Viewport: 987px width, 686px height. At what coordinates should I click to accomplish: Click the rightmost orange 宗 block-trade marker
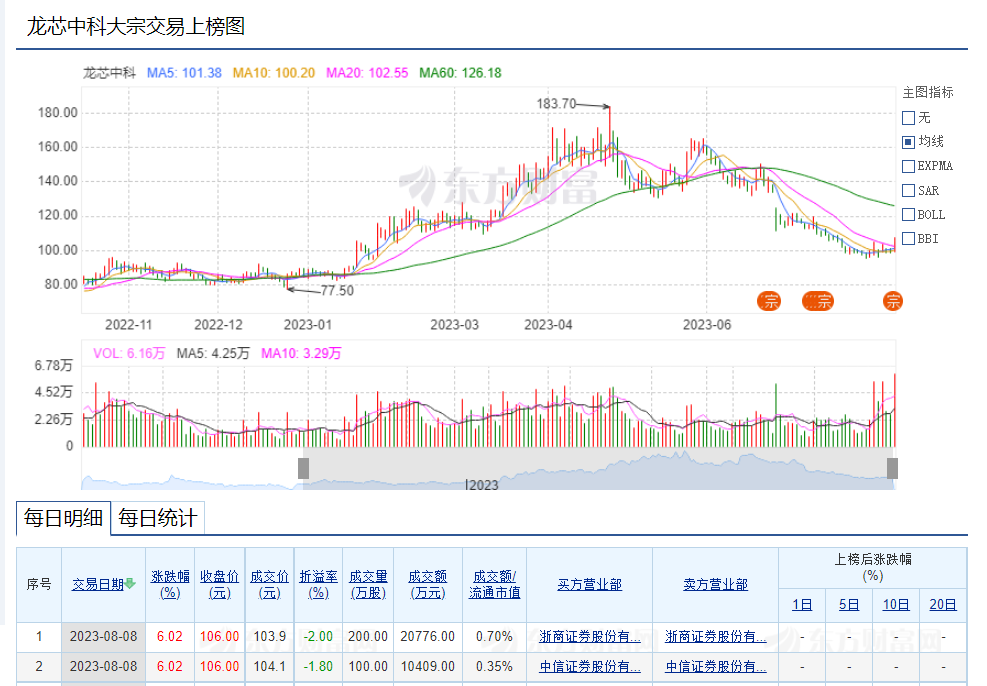(x=893, y=301)
